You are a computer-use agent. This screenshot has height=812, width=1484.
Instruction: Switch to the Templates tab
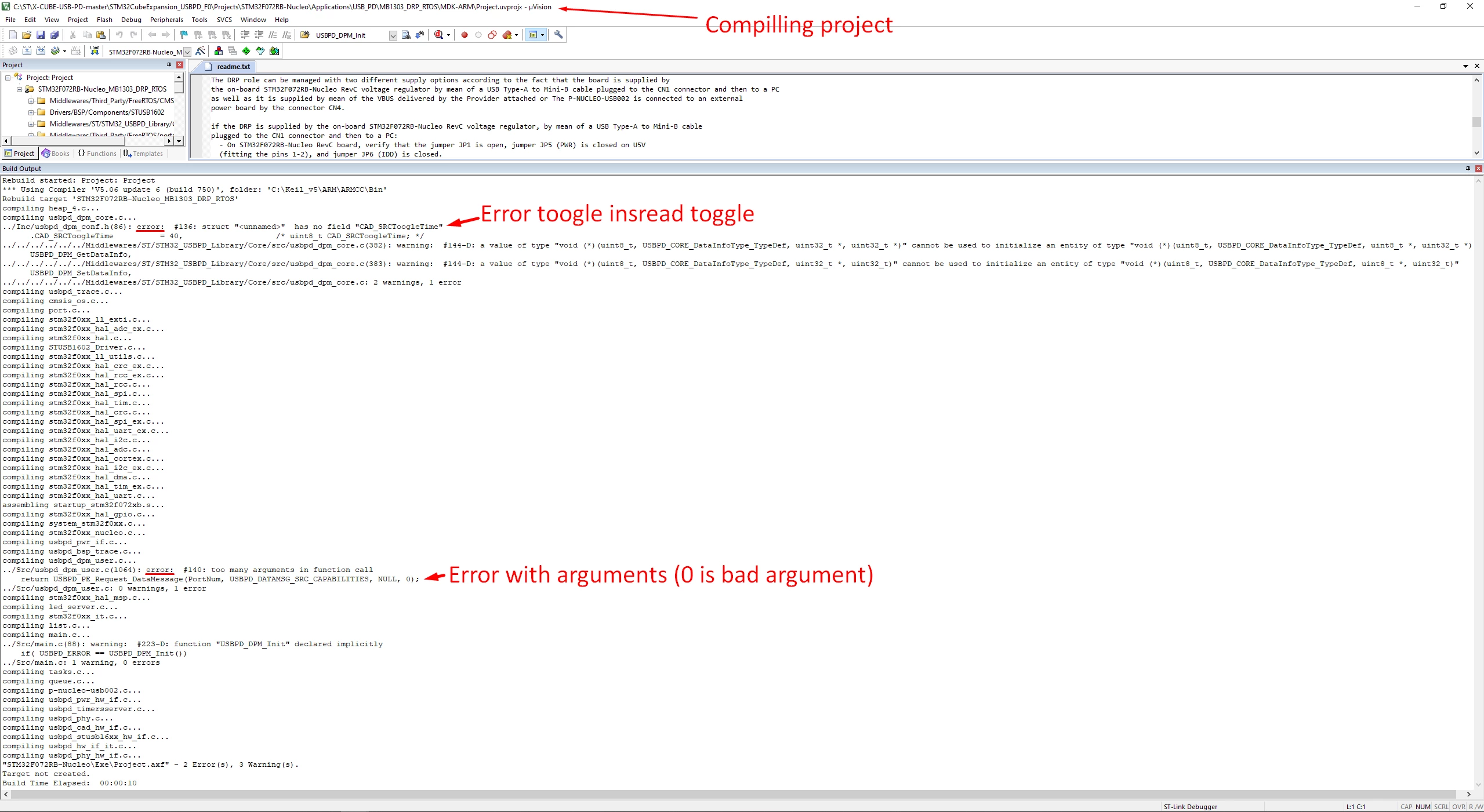[143, 154]
